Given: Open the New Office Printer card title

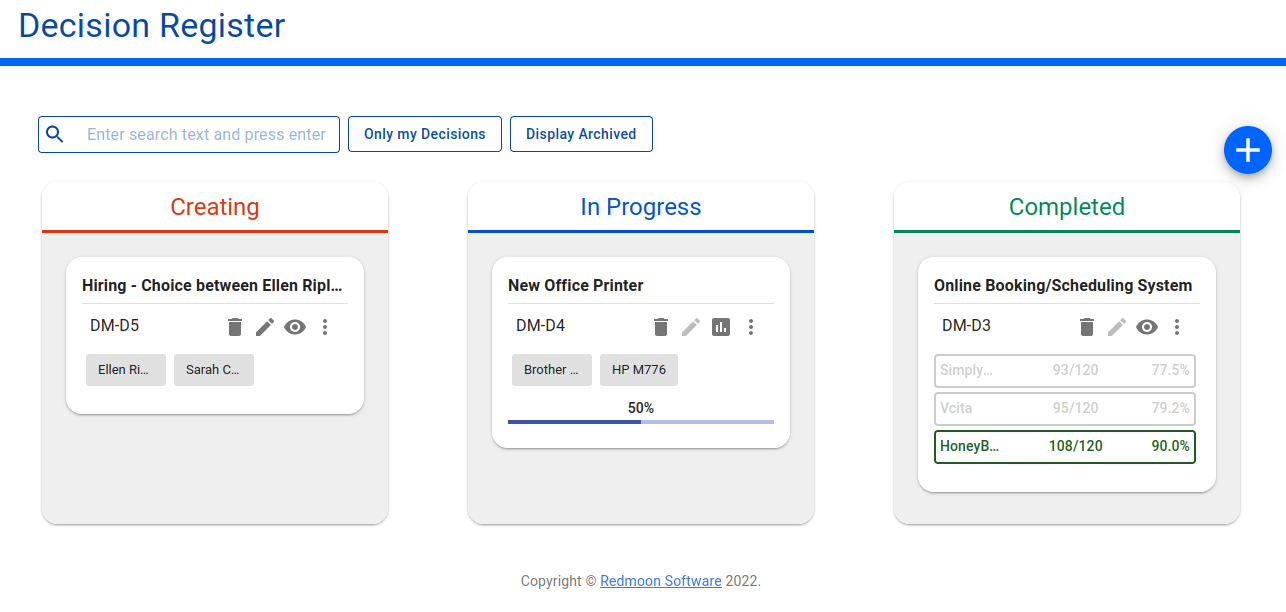Looking at the screenshot, I should coord(576,285).
